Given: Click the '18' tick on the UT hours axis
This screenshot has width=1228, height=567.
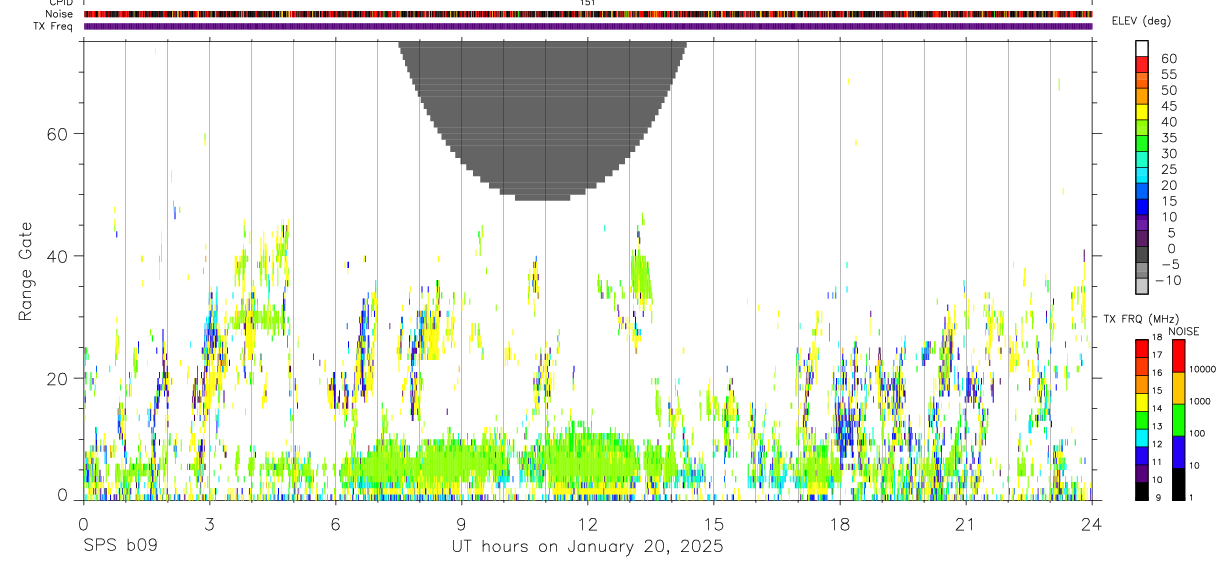Looking at the screenshot, I should [x=840, y=523].
